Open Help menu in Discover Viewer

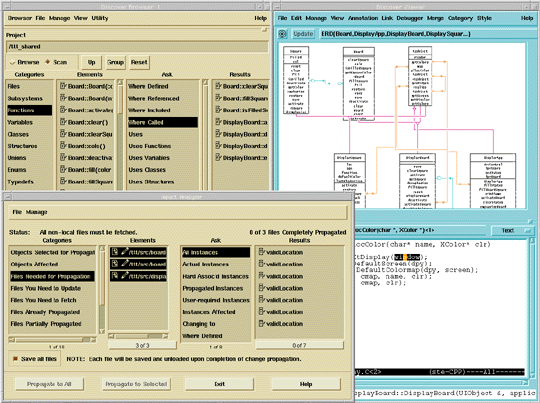coord(527,18)
